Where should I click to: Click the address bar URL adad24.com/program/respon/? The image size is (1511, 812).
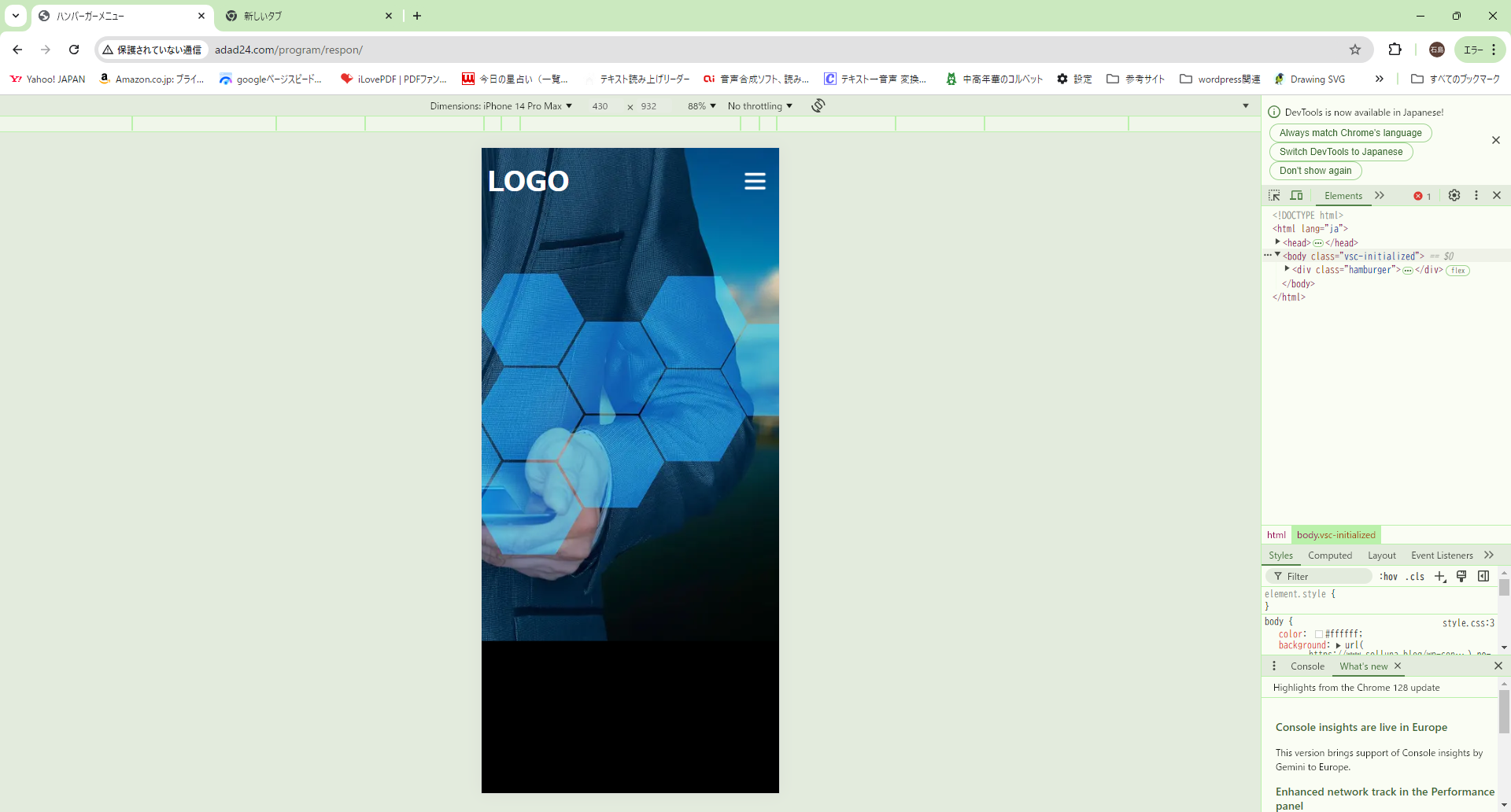pos(289,50)
